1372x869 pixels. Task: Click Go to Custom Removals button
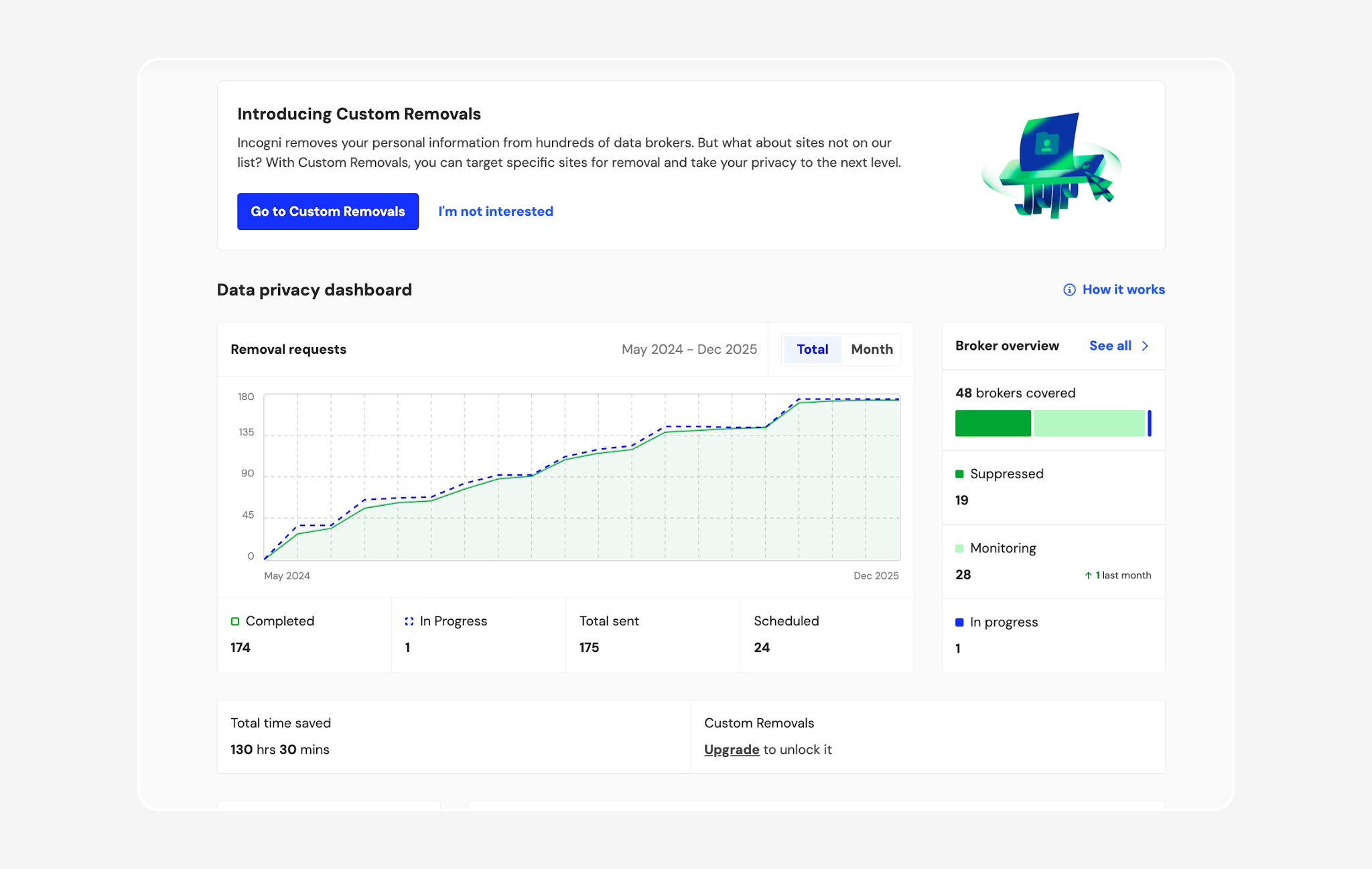tap(328, 211)
